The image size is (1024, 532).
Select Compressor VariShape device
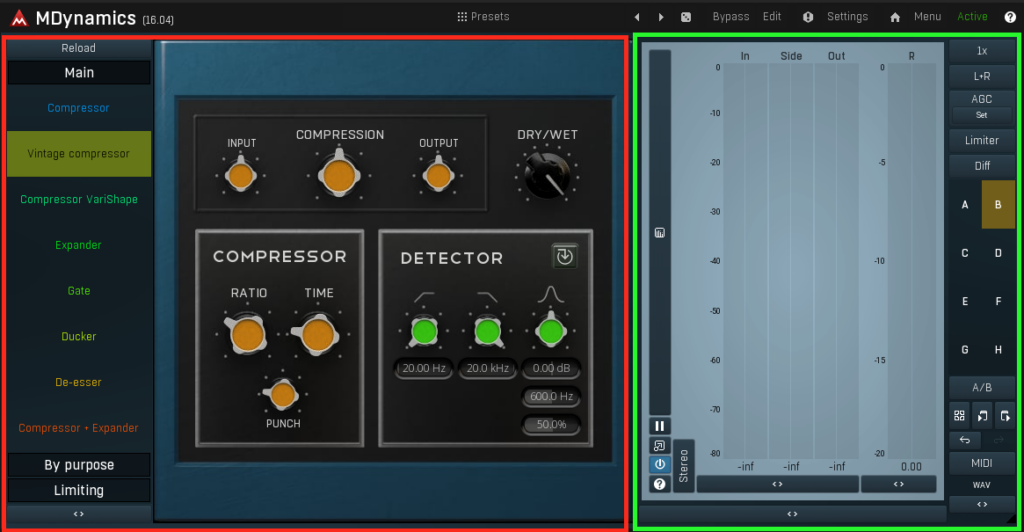point(78,199)
